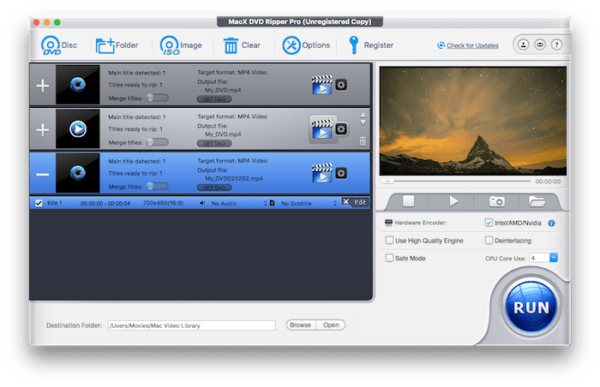Enable the Safe Mode checkbox
This screenshot has width=600, height=387.
[389, 258]
